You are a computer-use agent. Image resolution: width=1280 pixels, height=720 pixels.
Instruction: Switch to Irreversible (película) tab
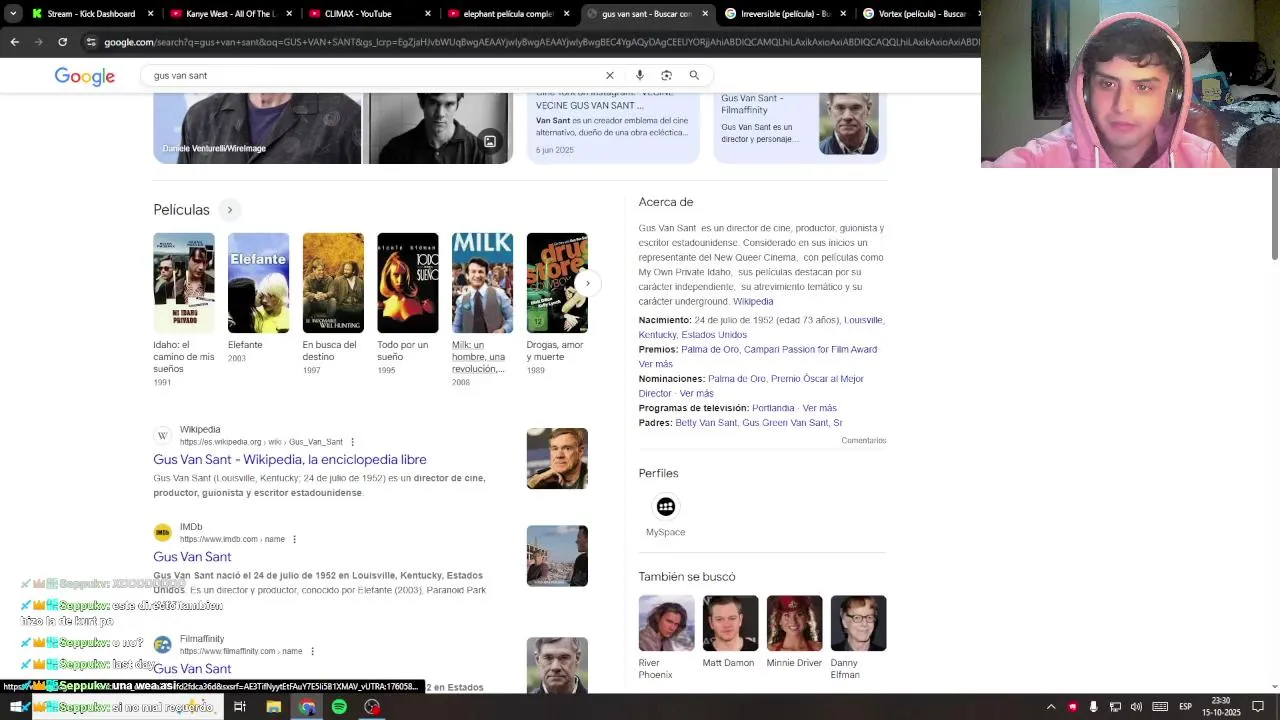pos(784,14)
